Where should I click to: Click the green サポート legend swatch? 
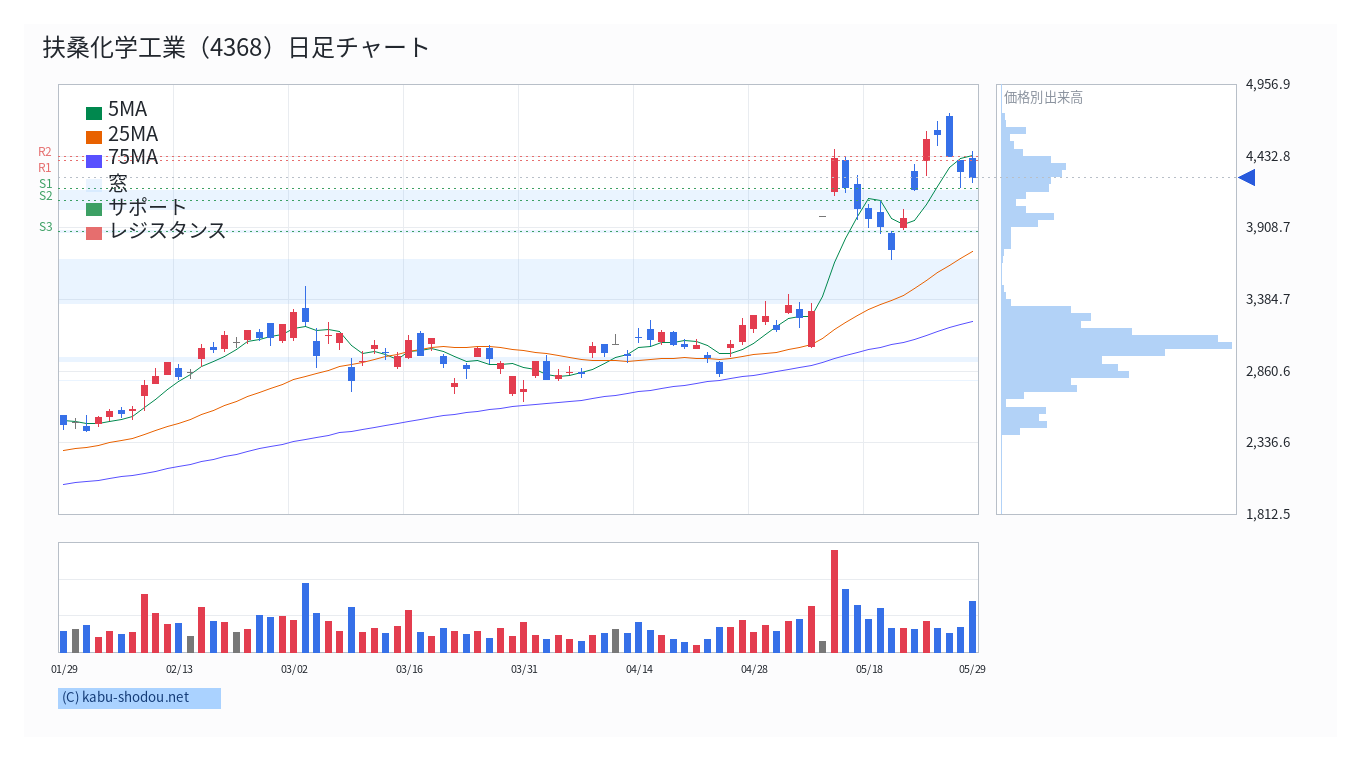[x=94, y=209]
